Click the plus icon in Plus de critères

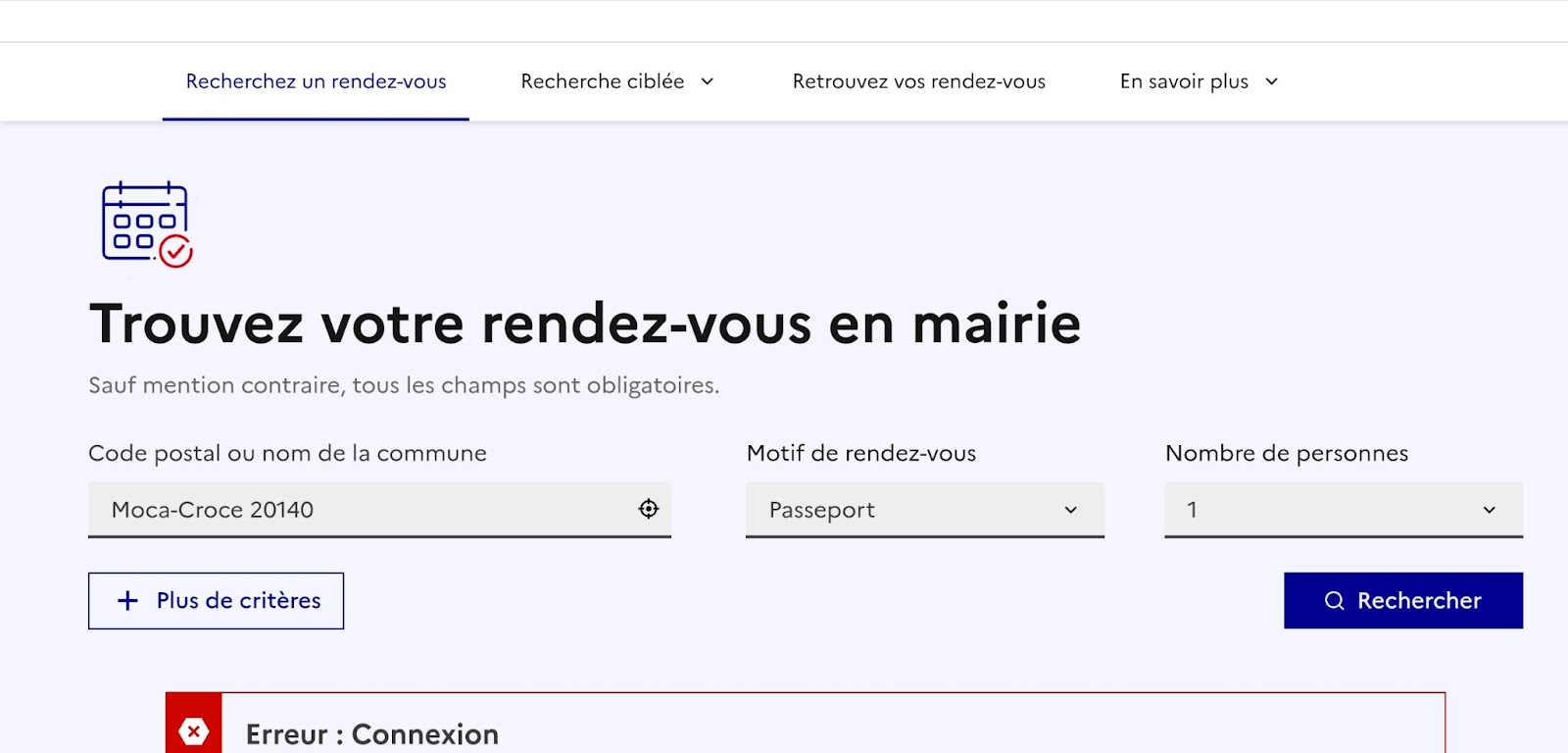[x=127, y=601]
